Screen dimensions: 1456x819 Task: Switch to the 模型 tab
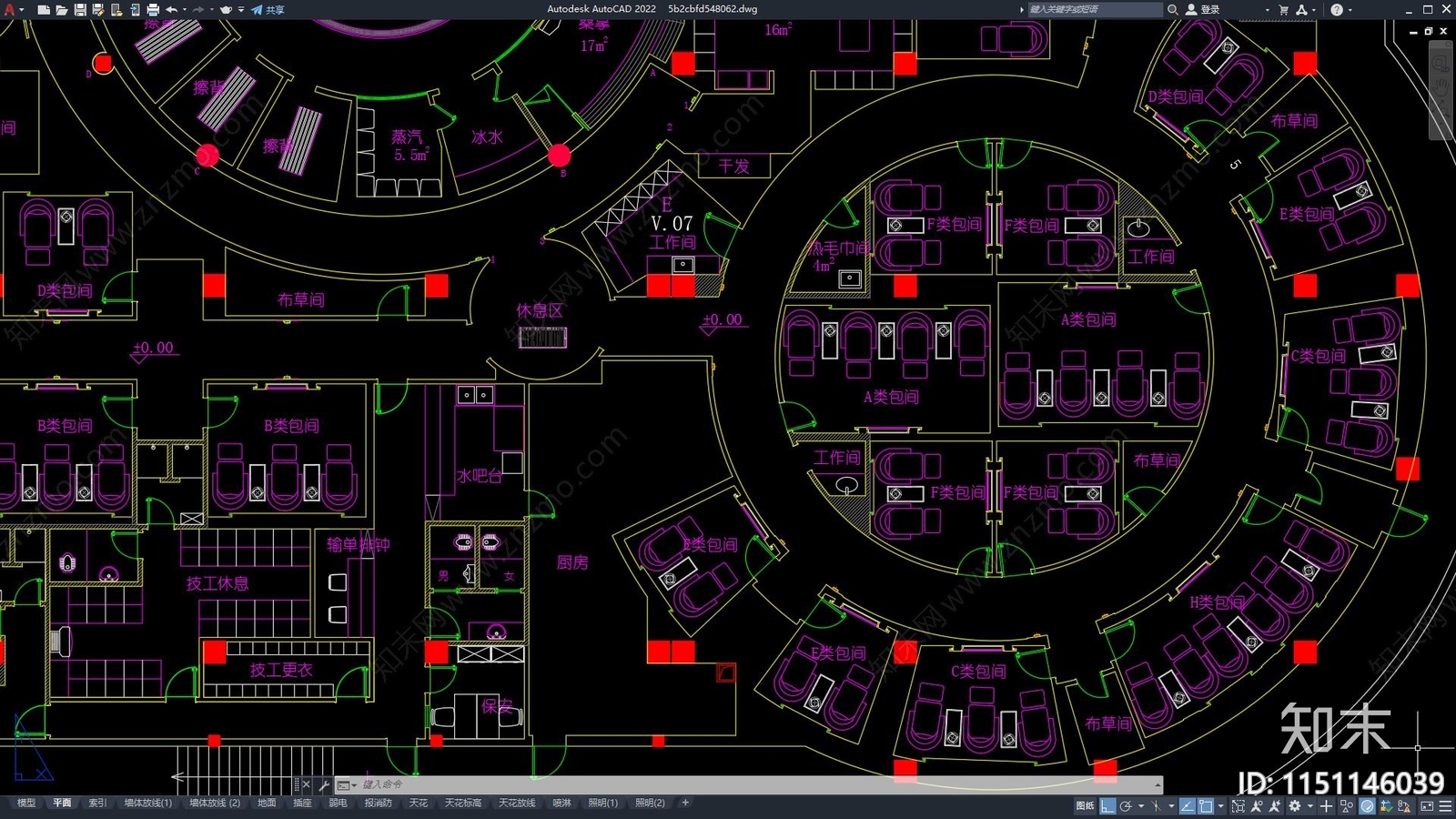click(x=26, y=803)
